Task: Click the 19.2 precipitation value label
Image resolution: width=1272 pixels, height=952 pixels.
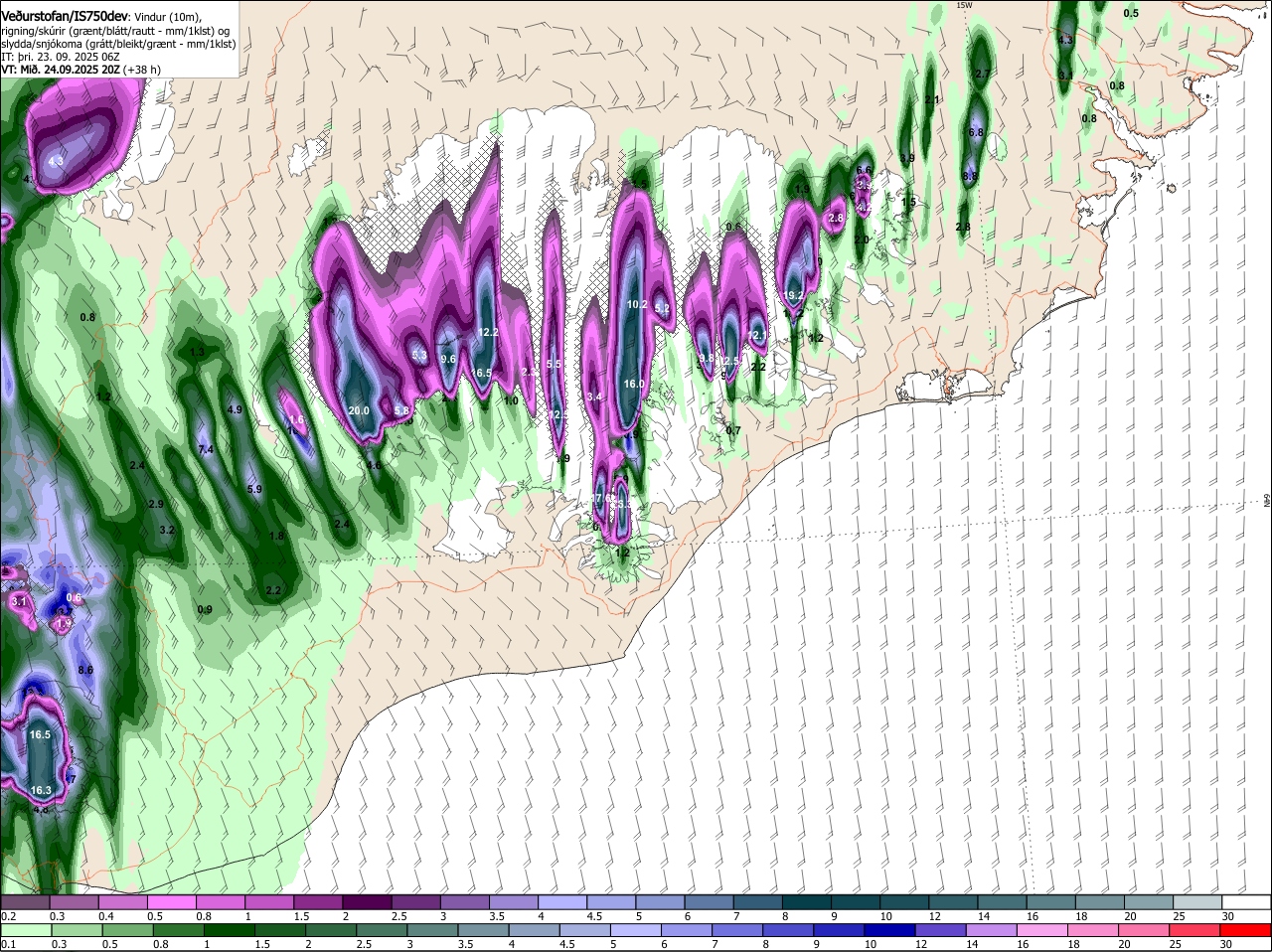Action: [x=793, y=295]
